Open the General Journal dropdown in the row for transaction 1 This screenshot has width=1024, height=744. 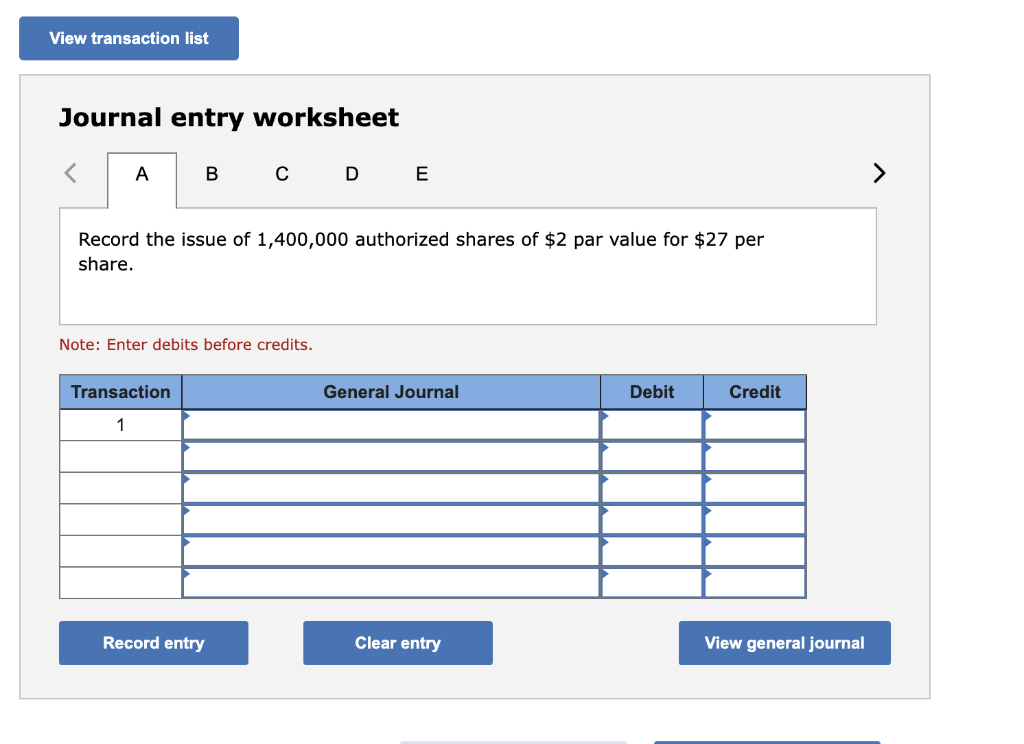coord(391,425)
